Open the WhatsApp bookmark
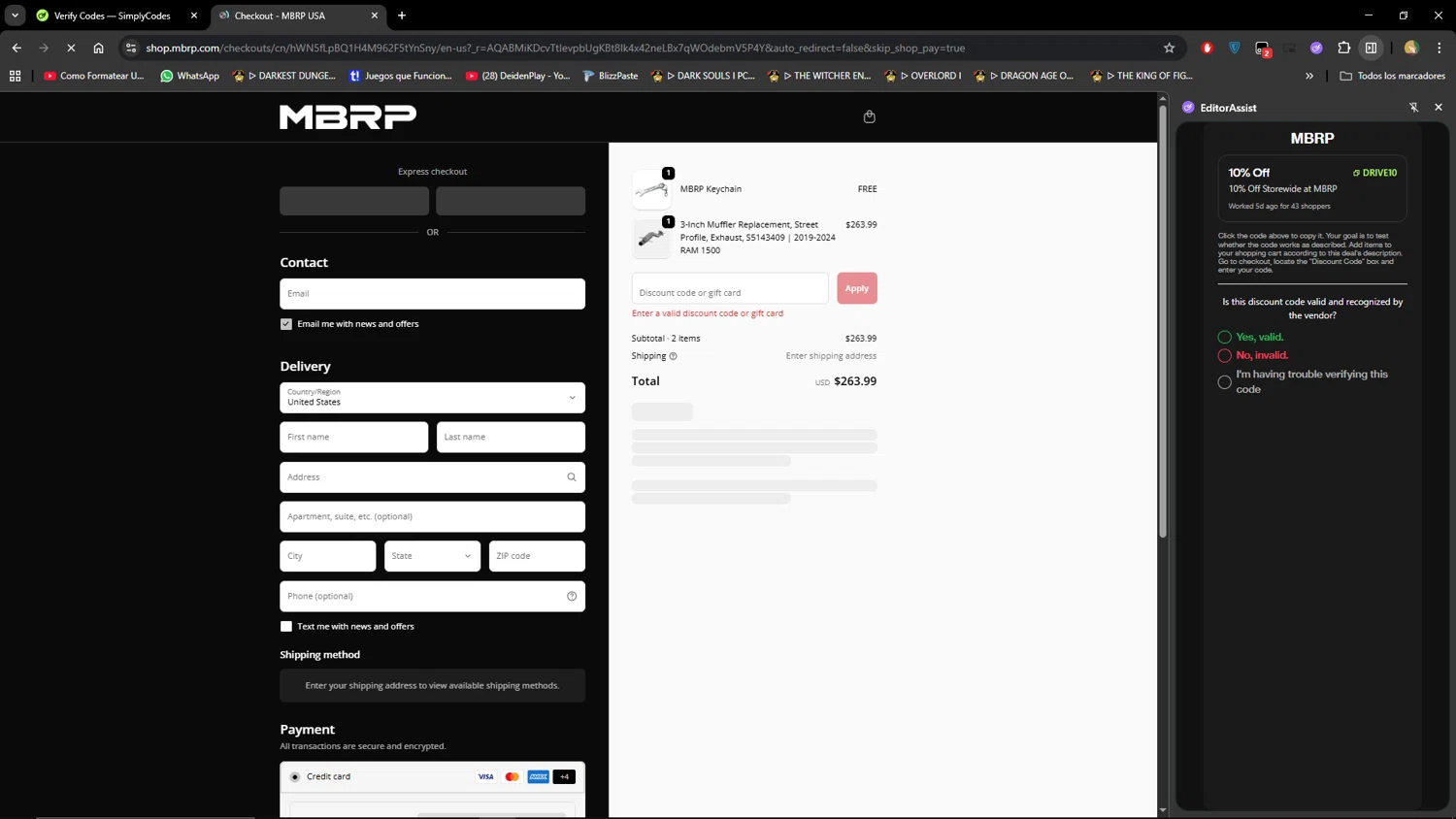The height and width of the screenshot is (819, 1456). click(x=189, y=76)
